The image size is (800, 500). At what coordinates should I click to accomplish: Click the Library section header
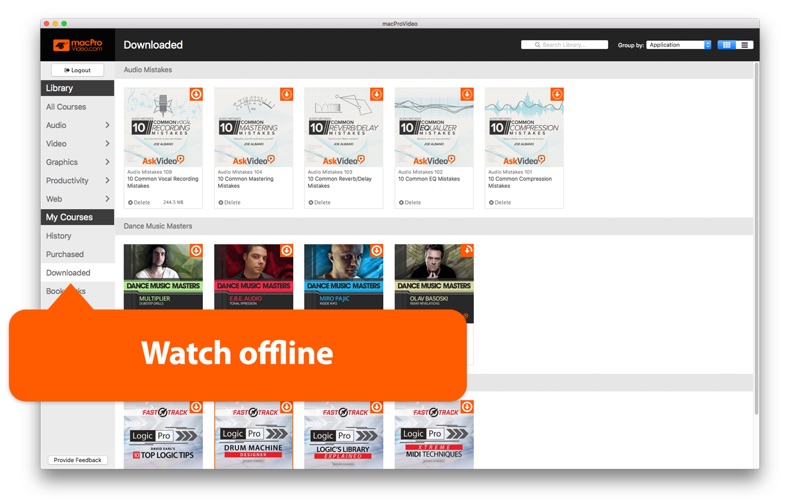pyautogui.click(x=78, y=88)
